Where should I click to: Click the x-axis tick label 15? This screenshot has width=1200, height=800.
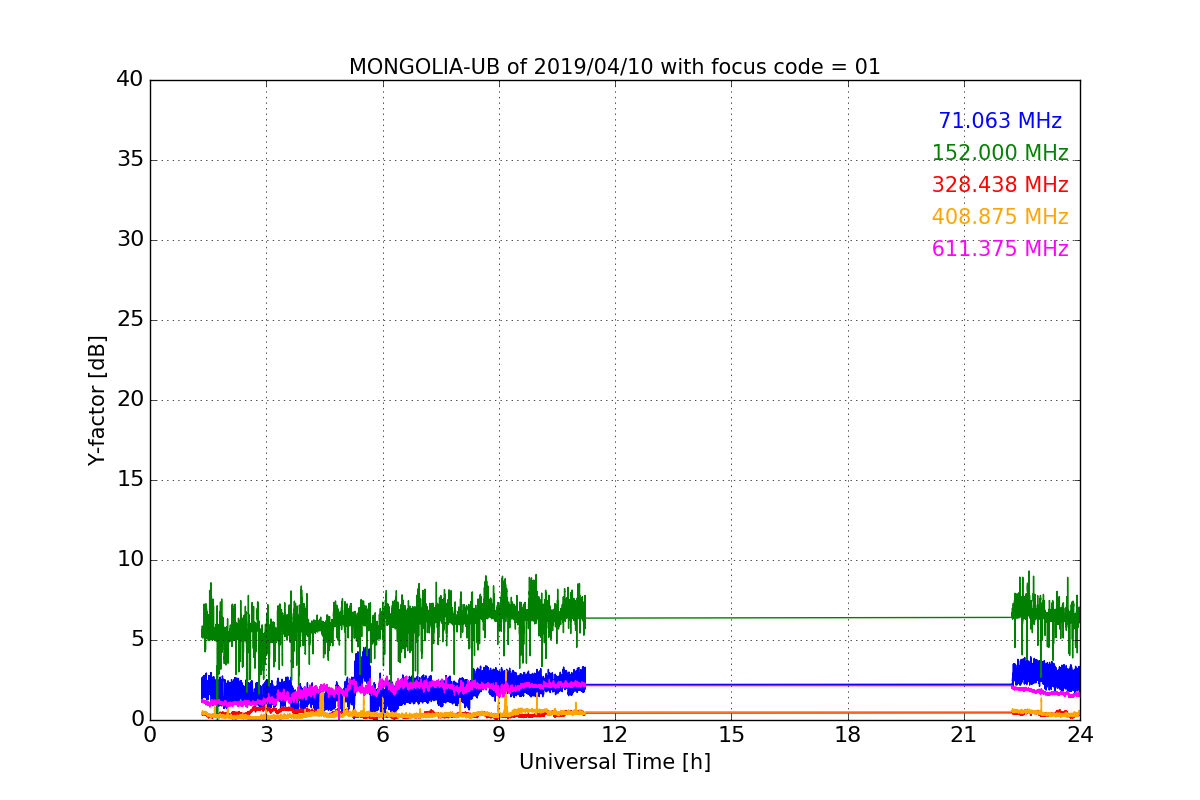(731, 734)
